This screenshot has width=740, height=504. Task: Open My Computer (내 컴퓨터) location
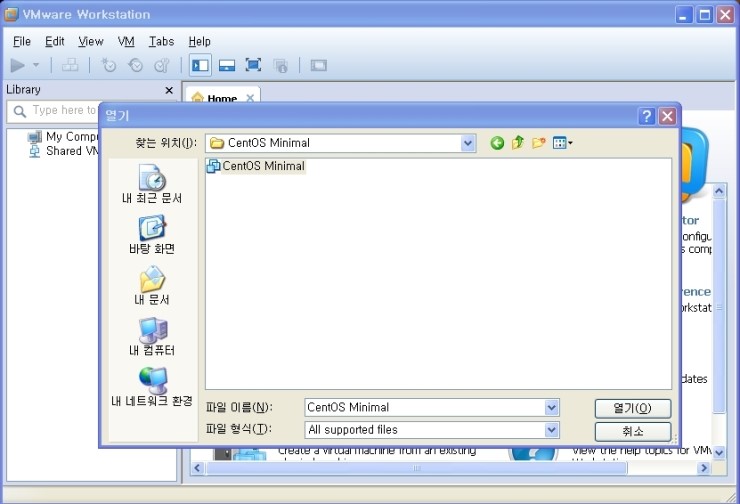click(152, 337)
